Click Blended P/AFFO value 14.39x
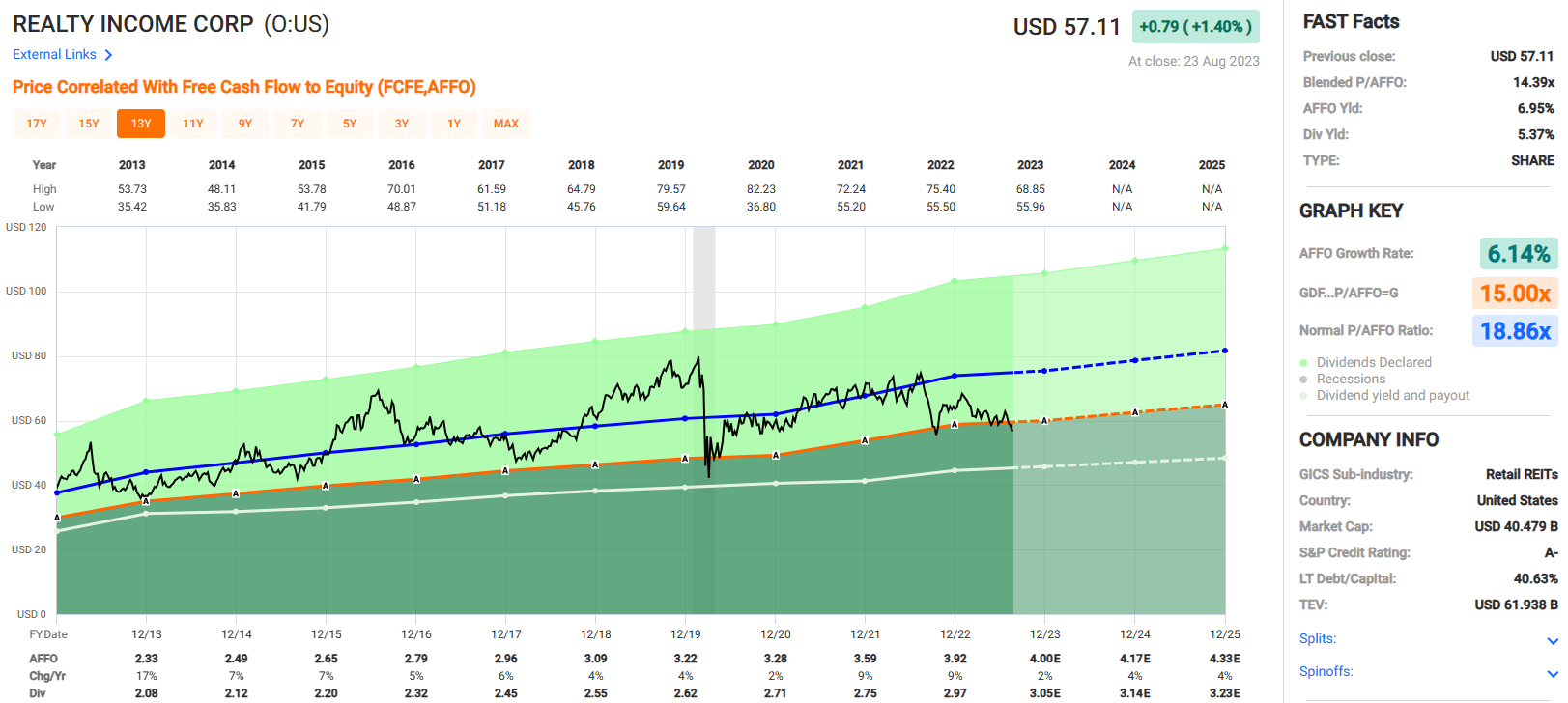Screen dimensions: 1568x703 (x=1534, y=82)
